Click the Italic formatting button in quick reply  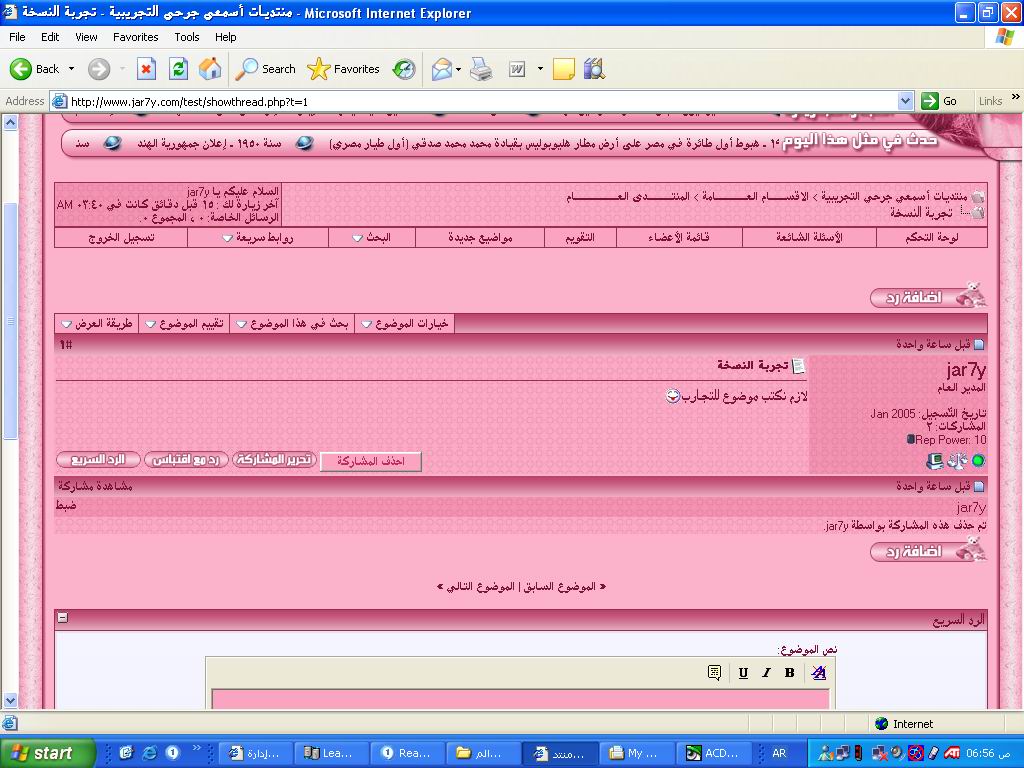[766, 673]
